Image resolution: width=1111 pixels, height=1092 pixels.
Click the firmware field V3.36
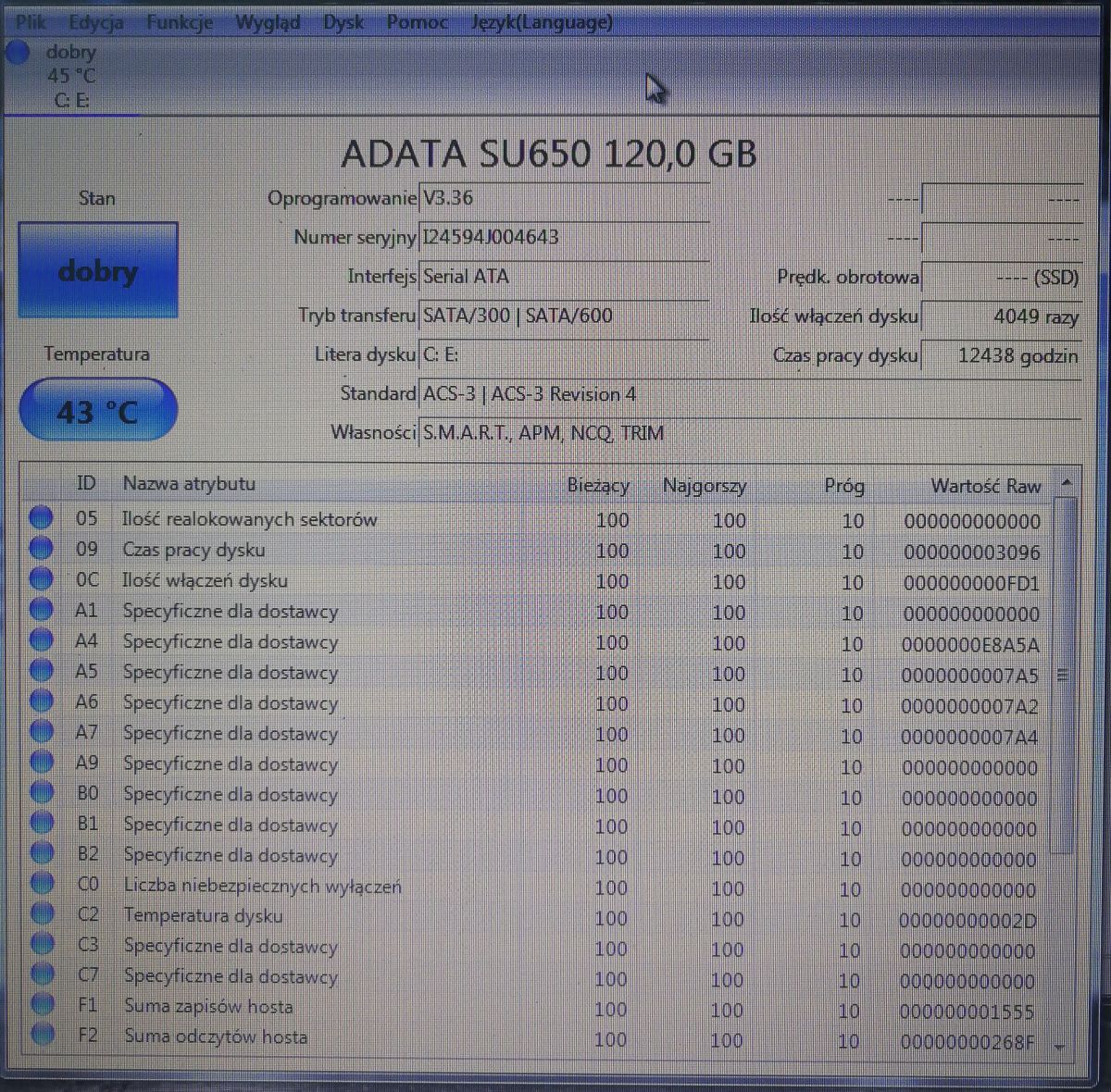coord(564,198)
